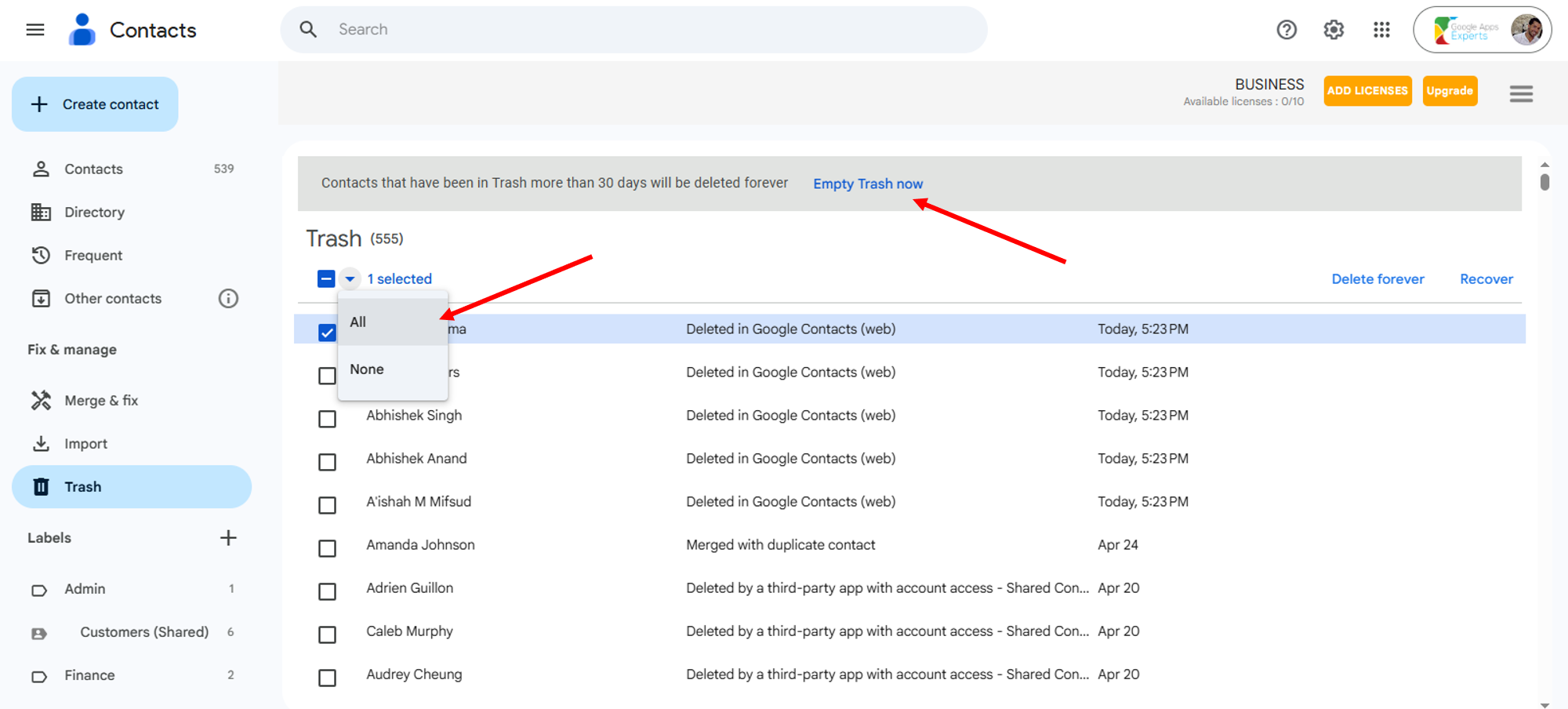Image resolution: width=1568 pixels, height=709 pixels.
Task: Open the main hamburger menu
Action: click(35, 30)
